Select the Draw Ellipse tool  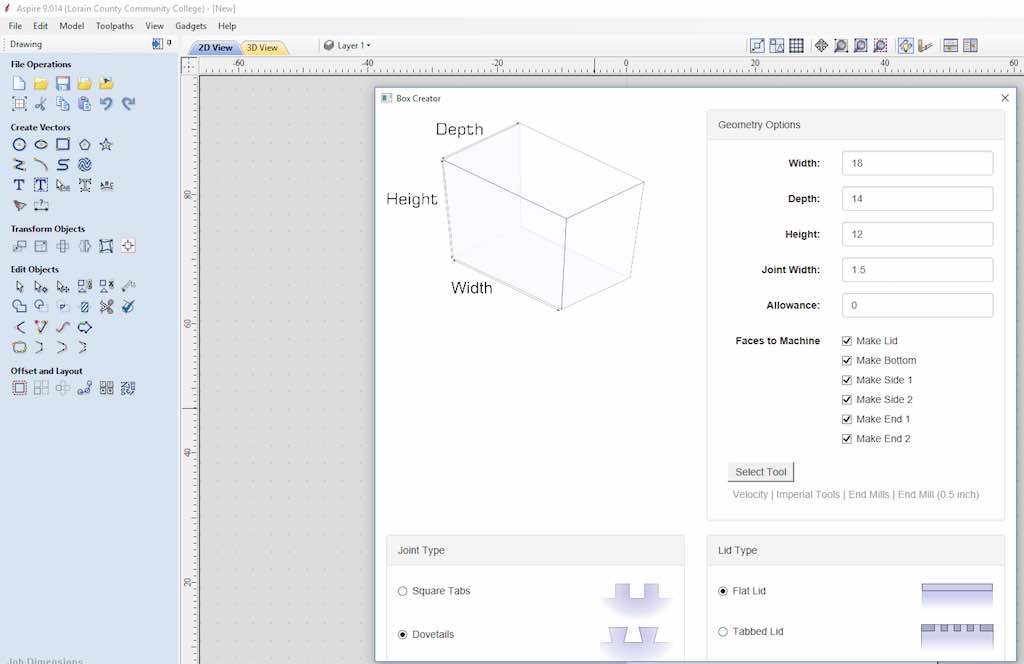[x=41, y=145]
